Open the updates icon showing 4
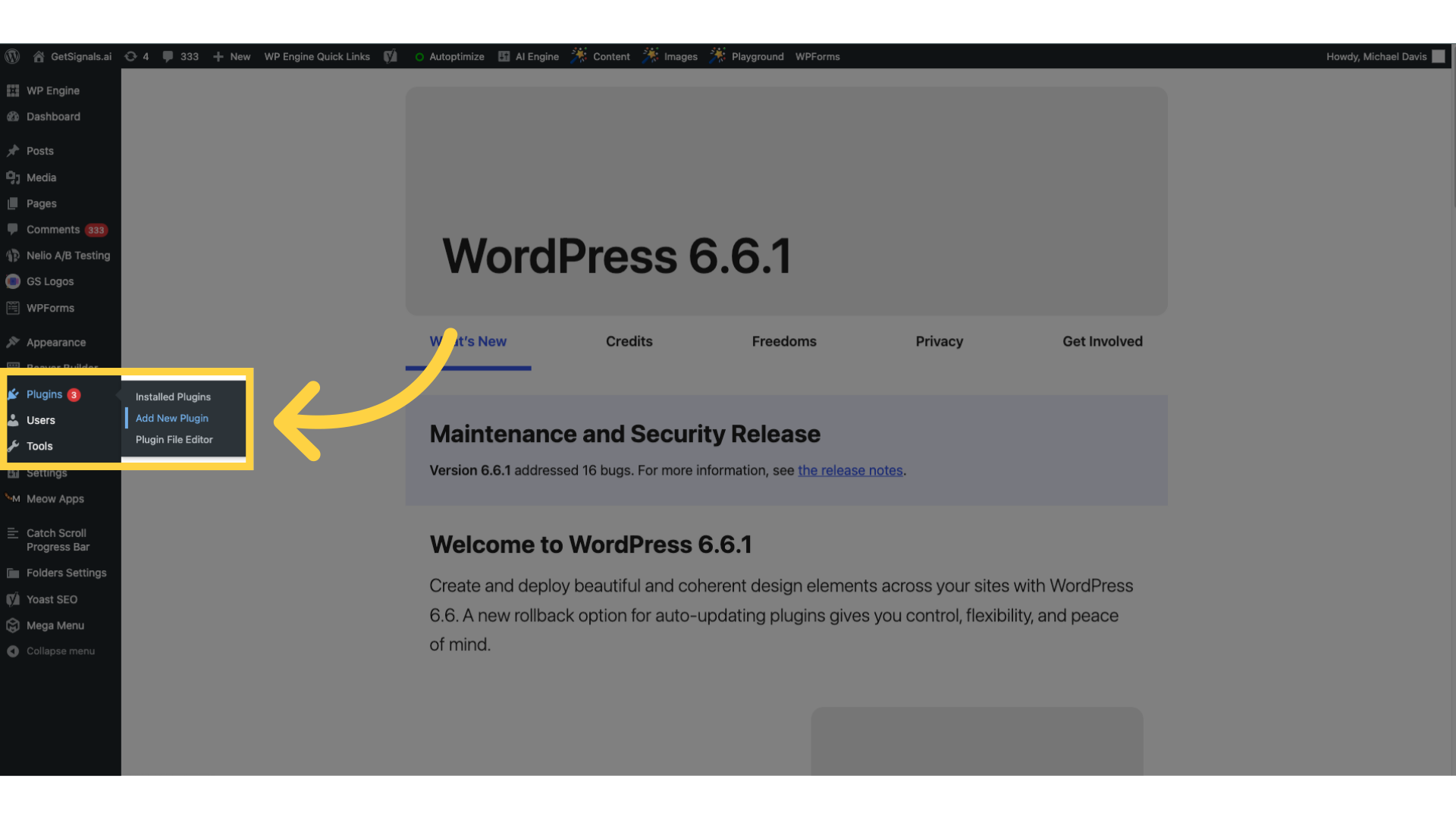This screenshot has height=819, width=1456. pyautogui.click(x=136, y=56)
